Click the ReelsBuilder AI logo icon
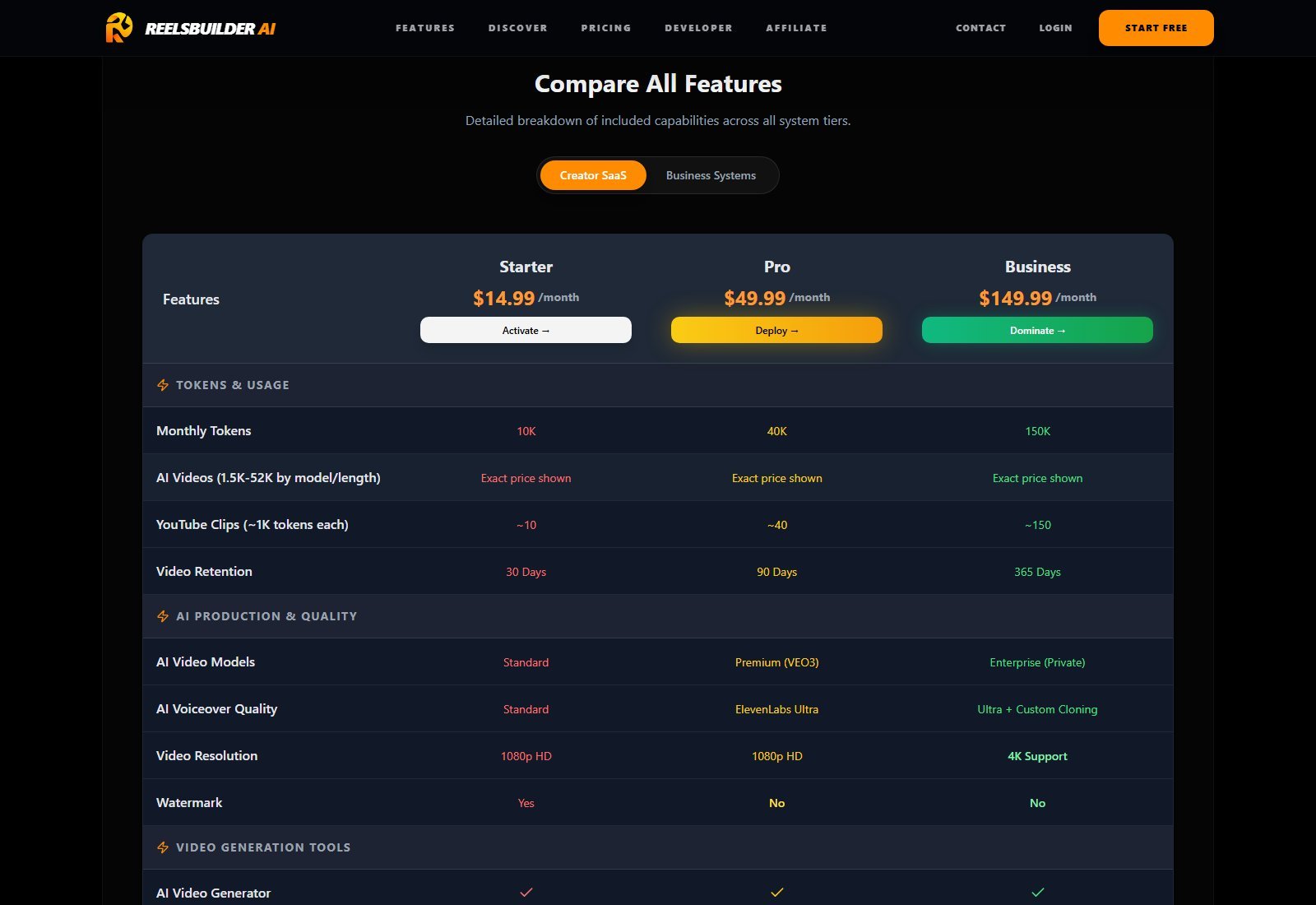1316x905 pixels. coord(119,28)
